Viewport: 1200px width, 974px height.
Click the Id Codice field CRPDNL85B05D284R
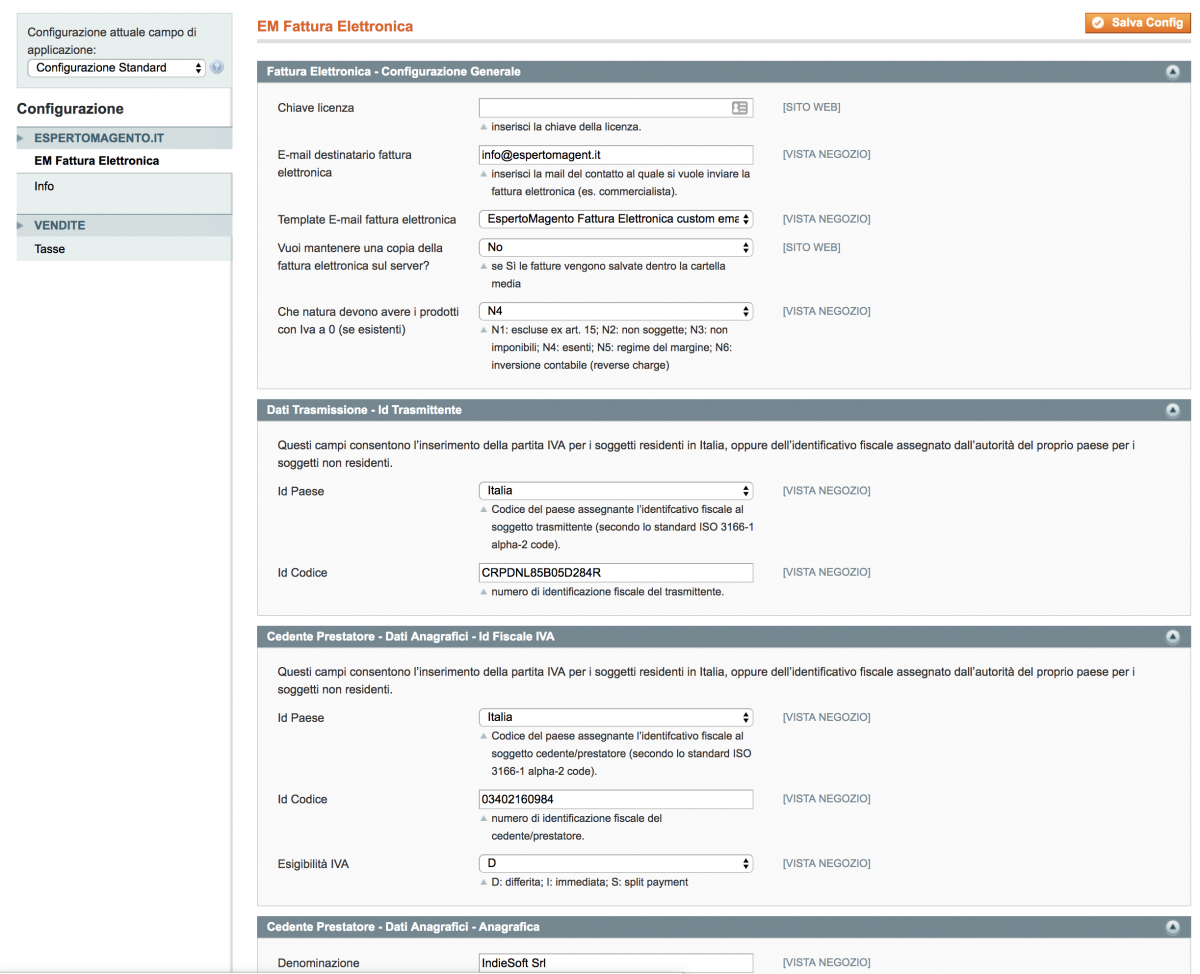point(615,572)
